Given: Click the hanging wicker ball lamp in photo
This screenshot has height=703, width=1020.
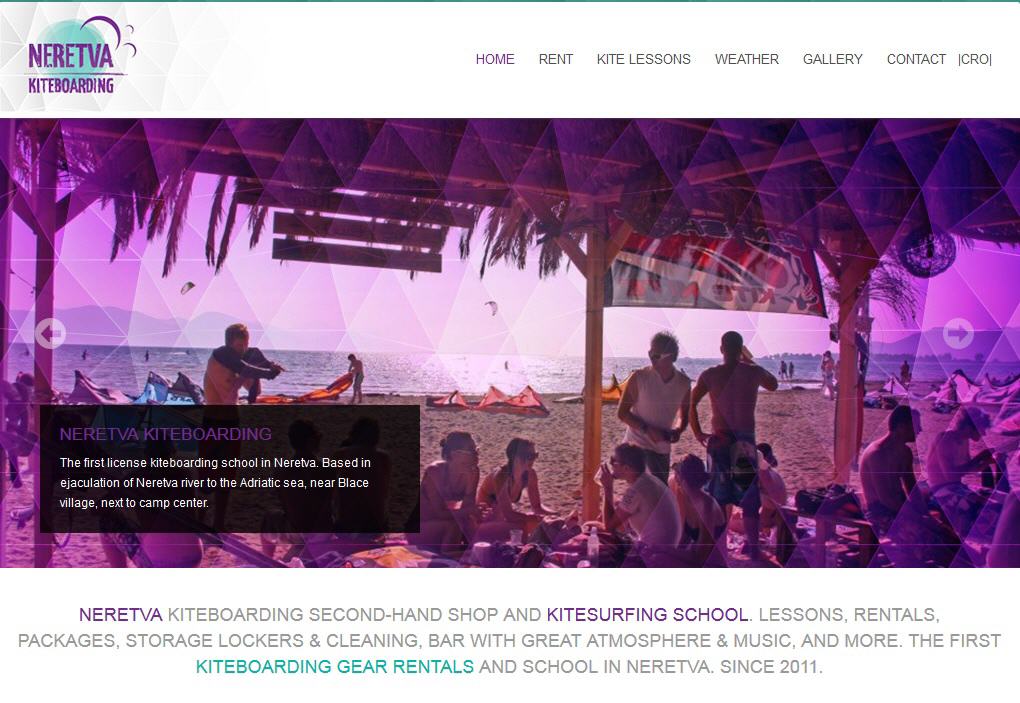Looking at the screenshot, I should [927, 251].
